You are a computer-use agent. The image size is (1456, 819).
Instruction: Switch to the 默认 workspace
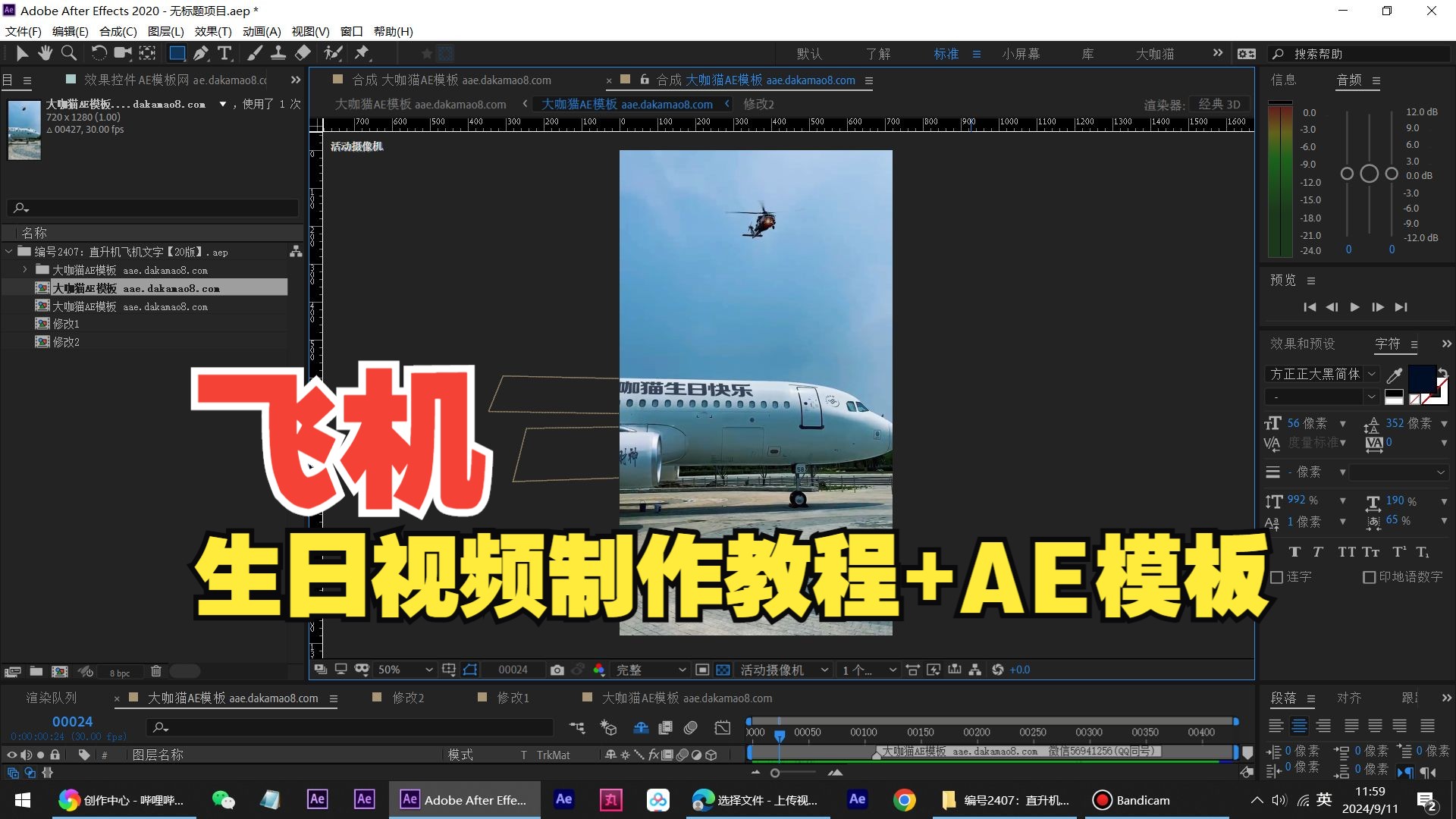point(809,54)
